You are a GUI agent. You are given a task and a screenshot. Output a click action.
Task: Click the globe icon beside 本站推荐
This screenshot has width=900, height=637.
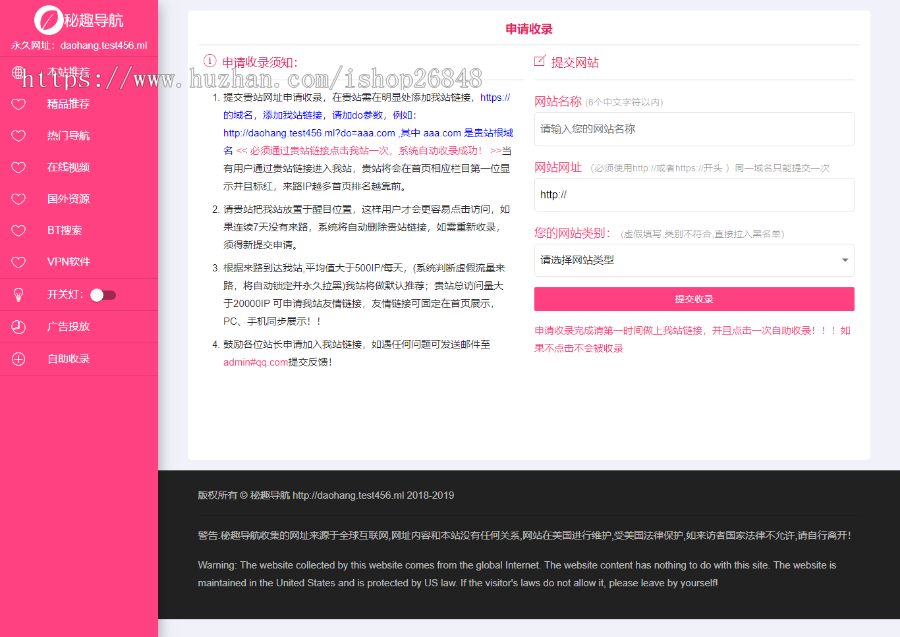18,72
